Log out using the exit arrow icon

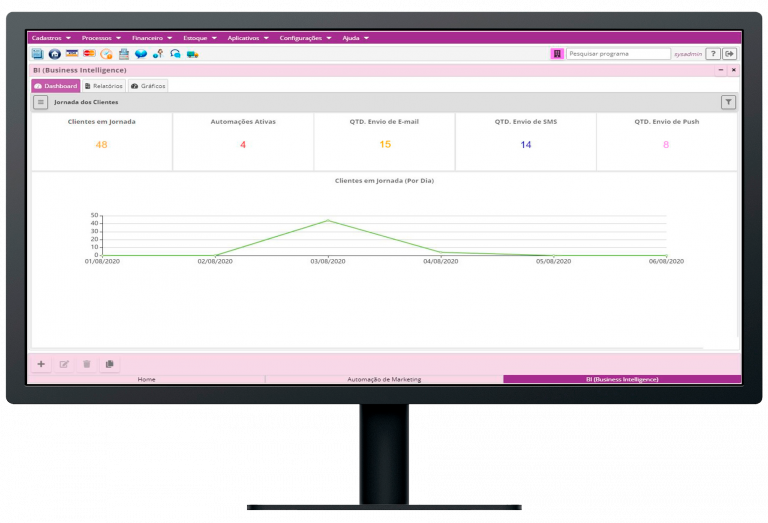click(x=730, y=54)
